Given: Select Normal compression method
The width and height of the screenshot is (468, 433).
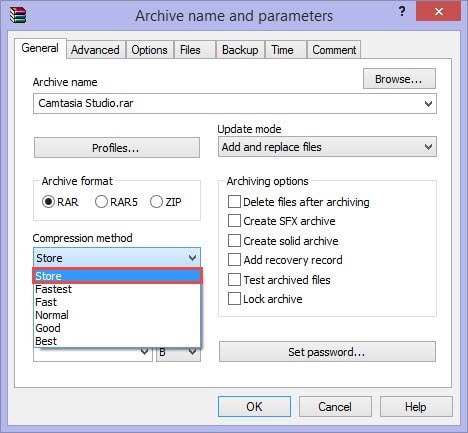Looking at the screenshot, I should pos(117,315).
